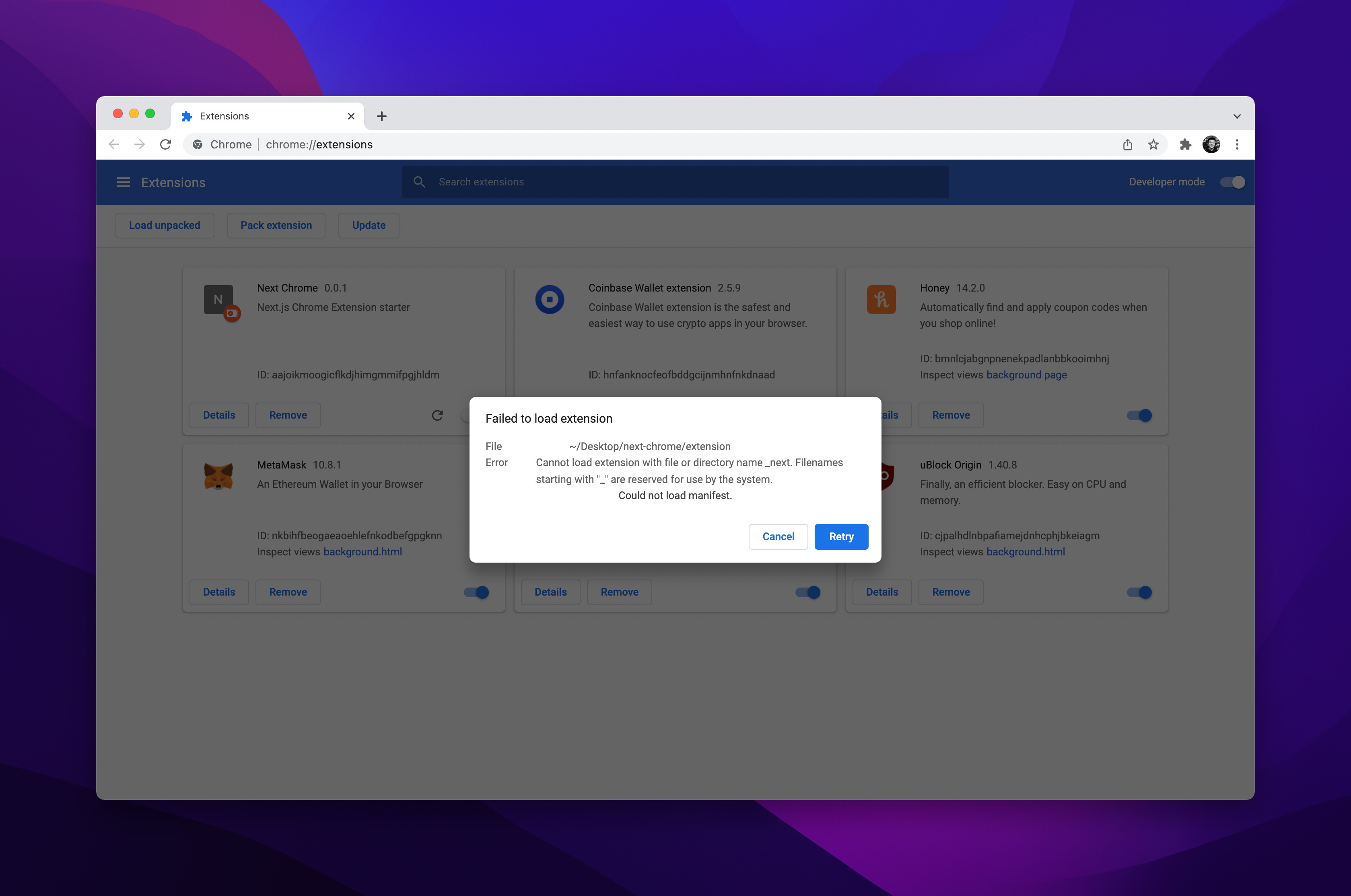Click the profile avatar icon
Viewport: 1351px width, 896px height.
pyautogui.click(x=1211, y=144)
